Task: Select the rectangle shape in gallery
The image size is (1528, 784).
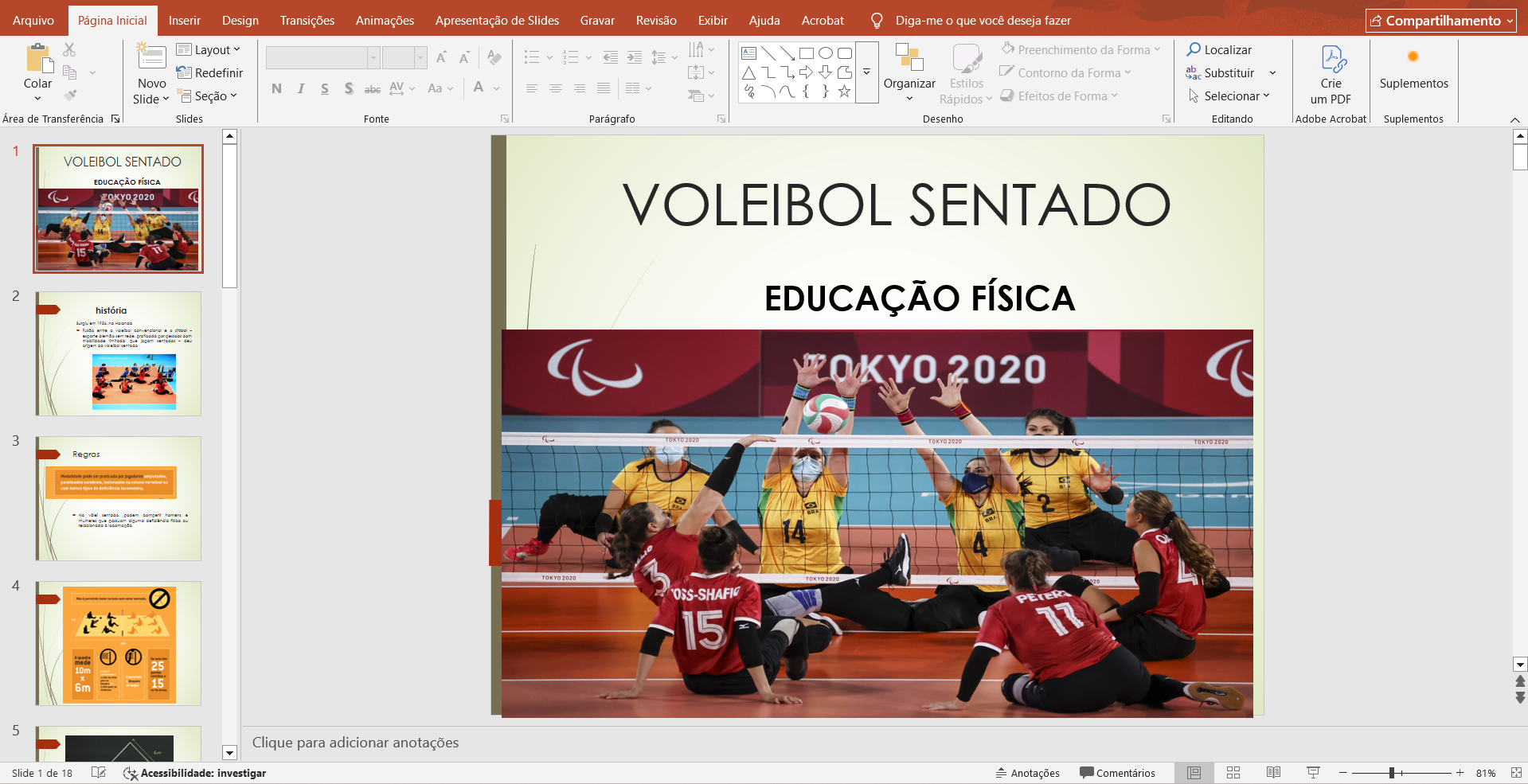Action: point(807,53)
